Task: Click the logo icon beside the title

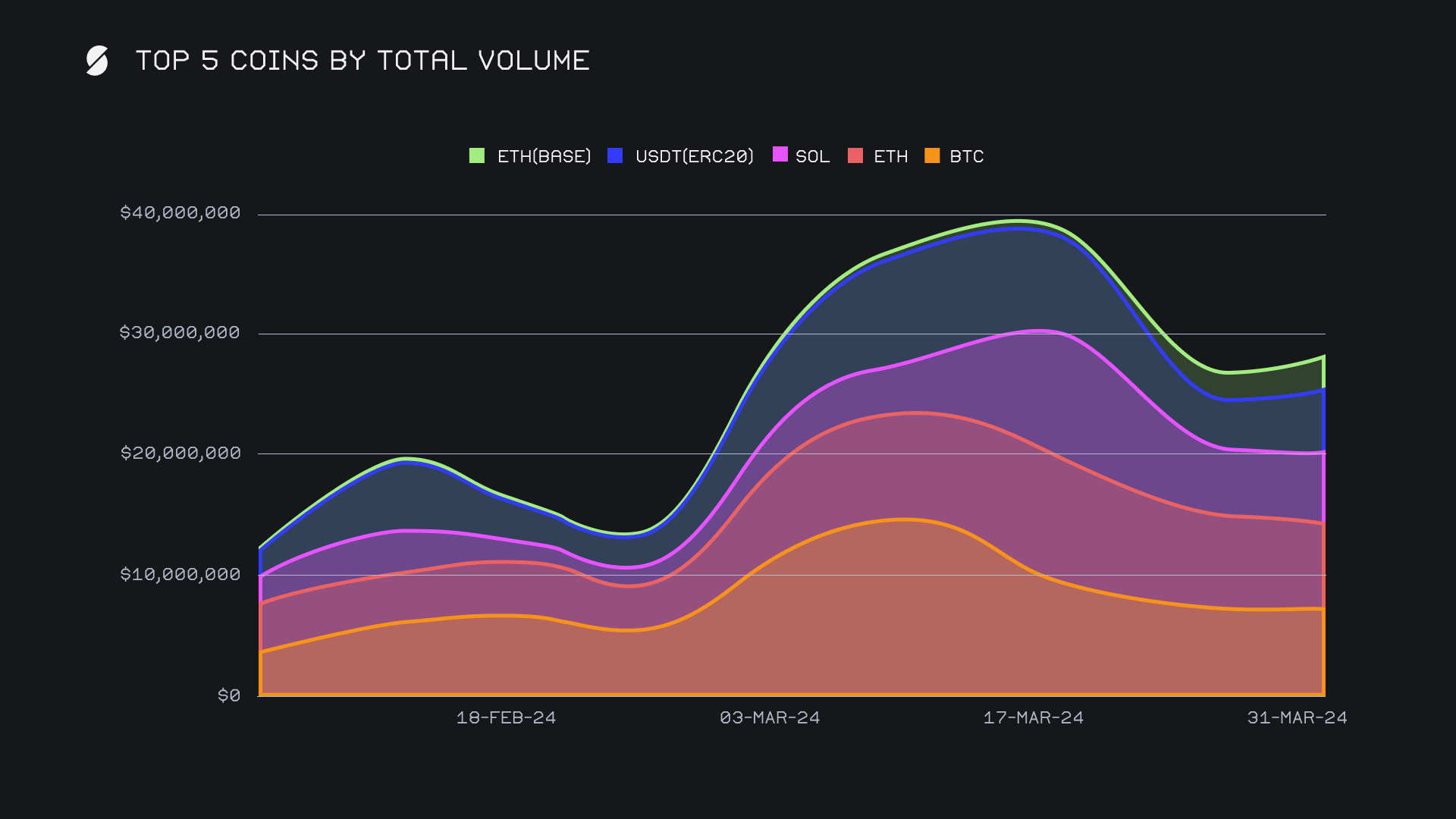Action: click(97, 61)
